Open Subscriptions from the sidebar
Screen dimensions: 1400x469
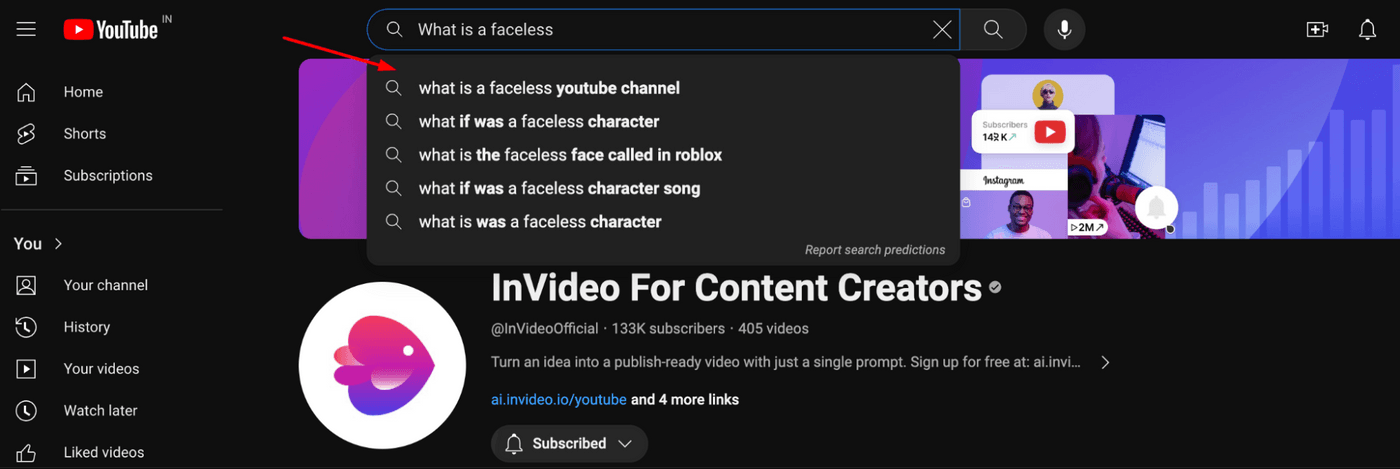click(107, 176)
